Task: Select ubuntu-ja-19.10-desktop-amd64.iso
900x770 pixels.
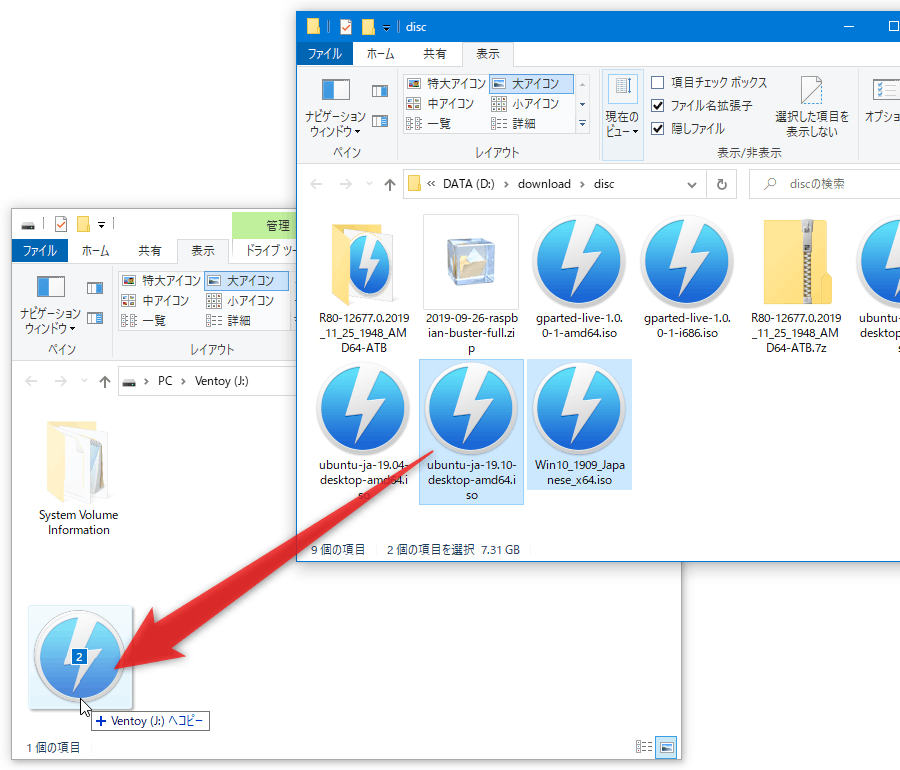Action: (x=471, y=431)
